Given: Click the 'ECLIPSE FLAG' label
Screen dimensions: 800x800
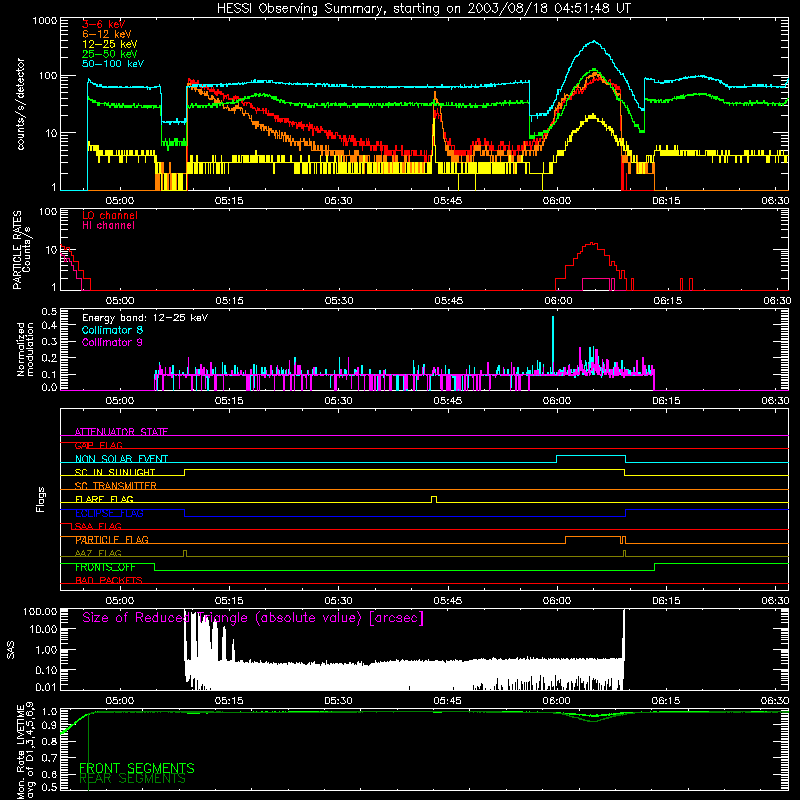Looking at the screenshot, I should tap(109, 513).
